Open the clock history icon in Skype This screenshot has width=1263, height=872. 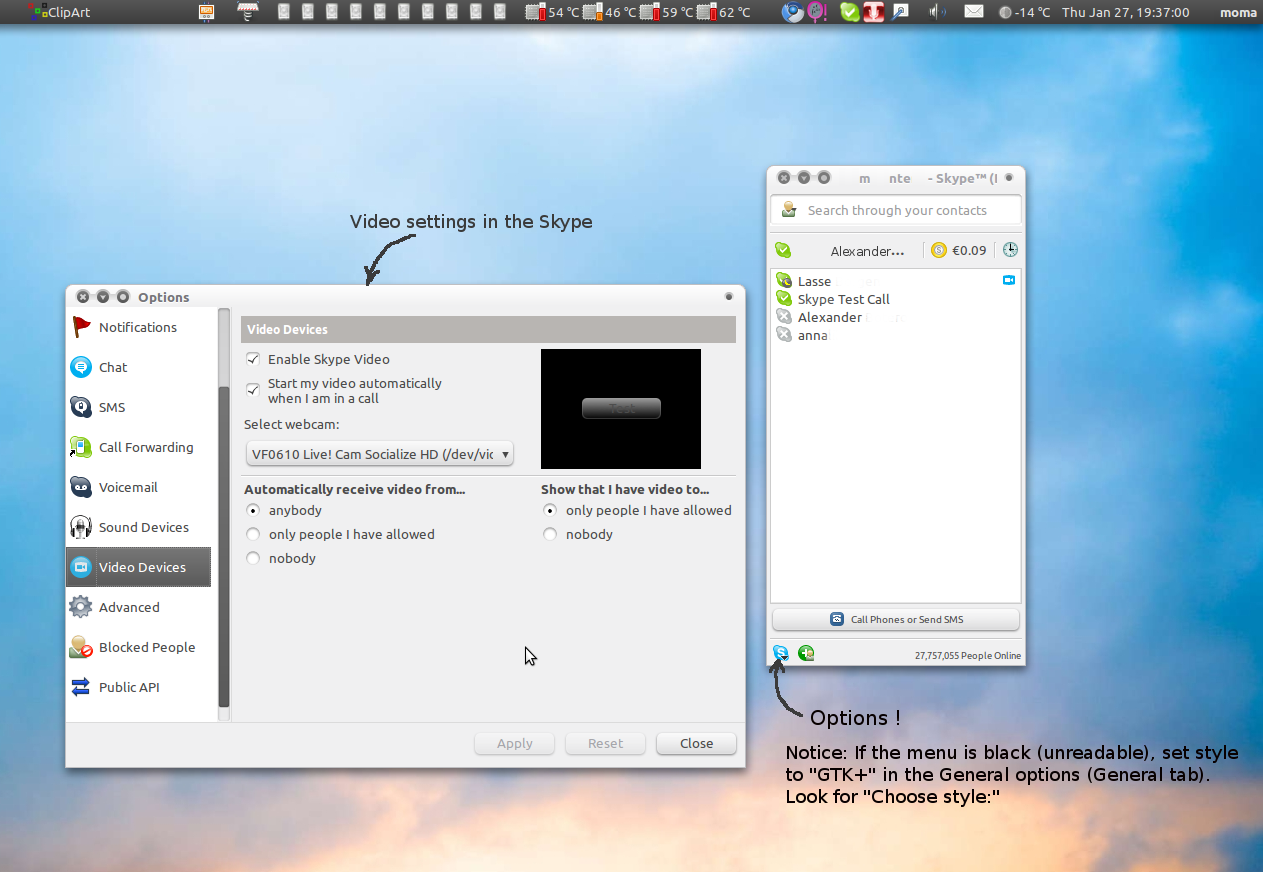(x=1010, y=250)
